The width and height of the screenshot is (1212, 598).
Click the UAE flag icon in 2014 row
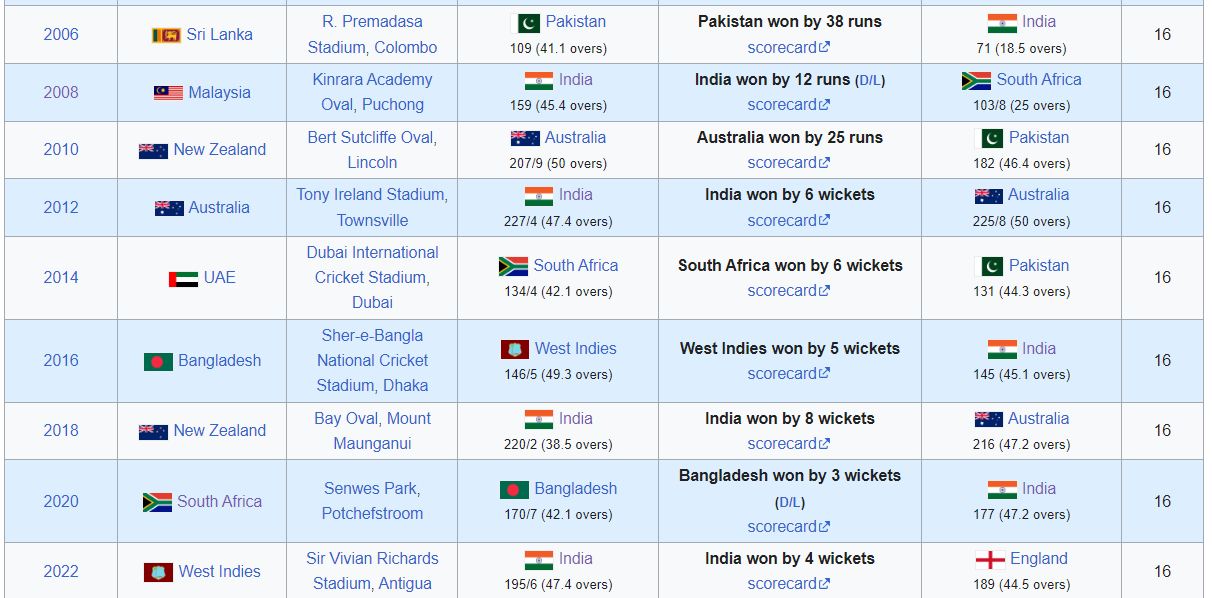(183, 279)
